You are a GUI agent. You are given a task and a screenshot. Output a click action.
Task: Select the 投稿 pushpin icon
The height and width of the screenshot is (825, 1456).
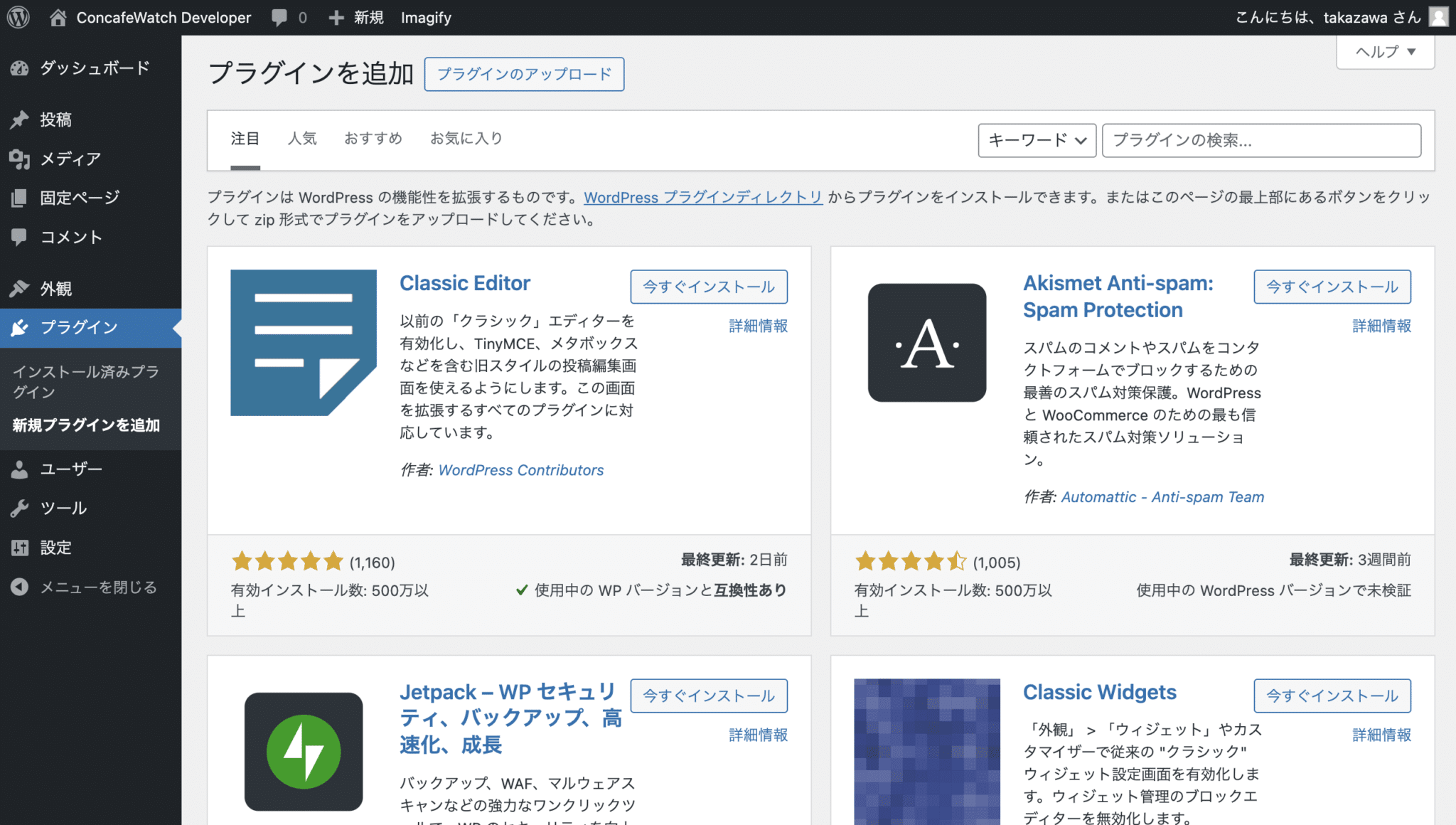21,119
